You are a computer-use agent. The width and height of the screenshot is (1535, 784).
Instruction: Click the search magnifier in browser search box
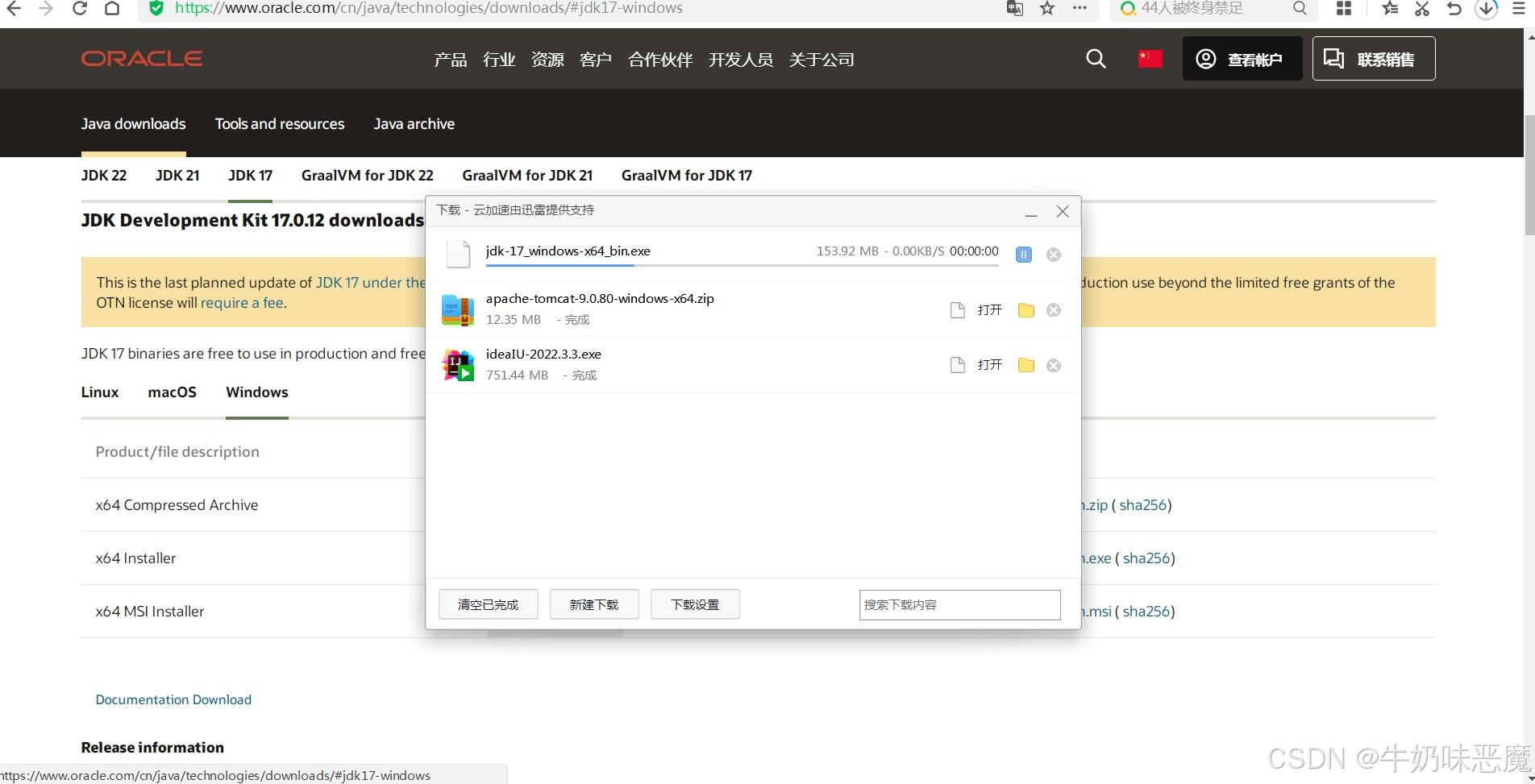point(1300,8)
